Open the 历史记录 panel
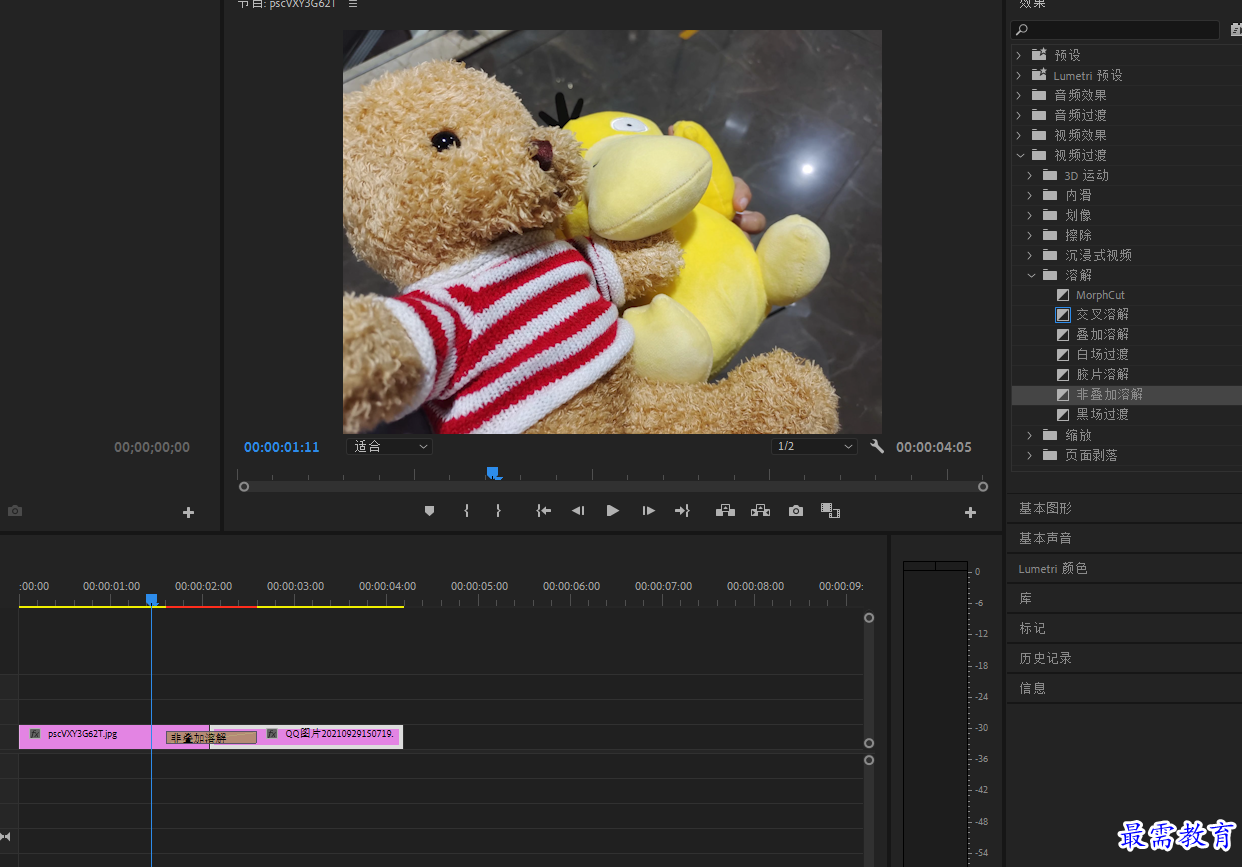 point(1045,658)
